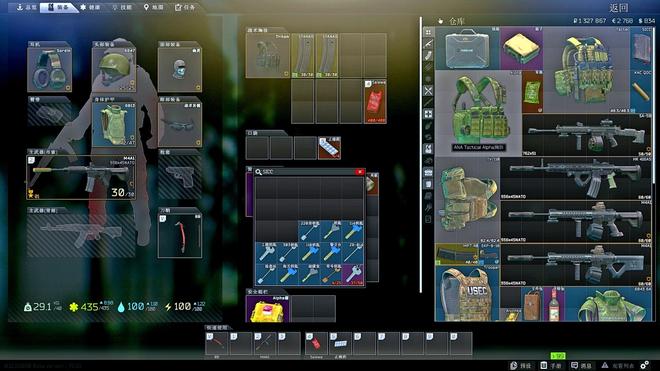Open the messages button in bottom bar
Image resolution: width=660 pixels, height=371 pixels.
click(581, 365)
